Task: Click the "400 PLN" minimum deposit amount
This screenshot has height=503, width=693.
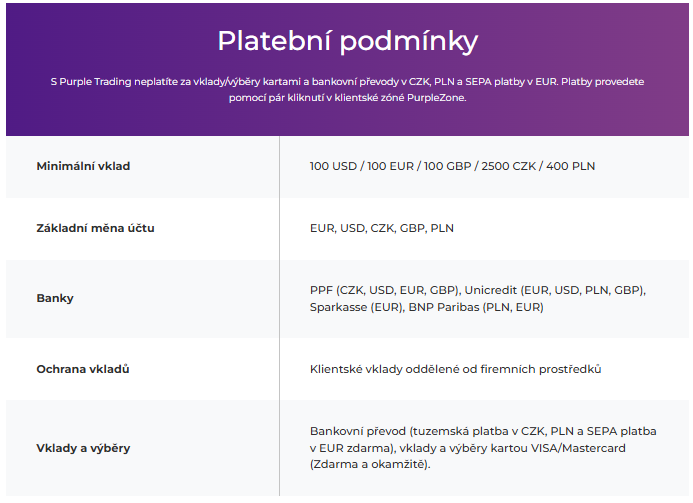Action: tap(569, 166)
